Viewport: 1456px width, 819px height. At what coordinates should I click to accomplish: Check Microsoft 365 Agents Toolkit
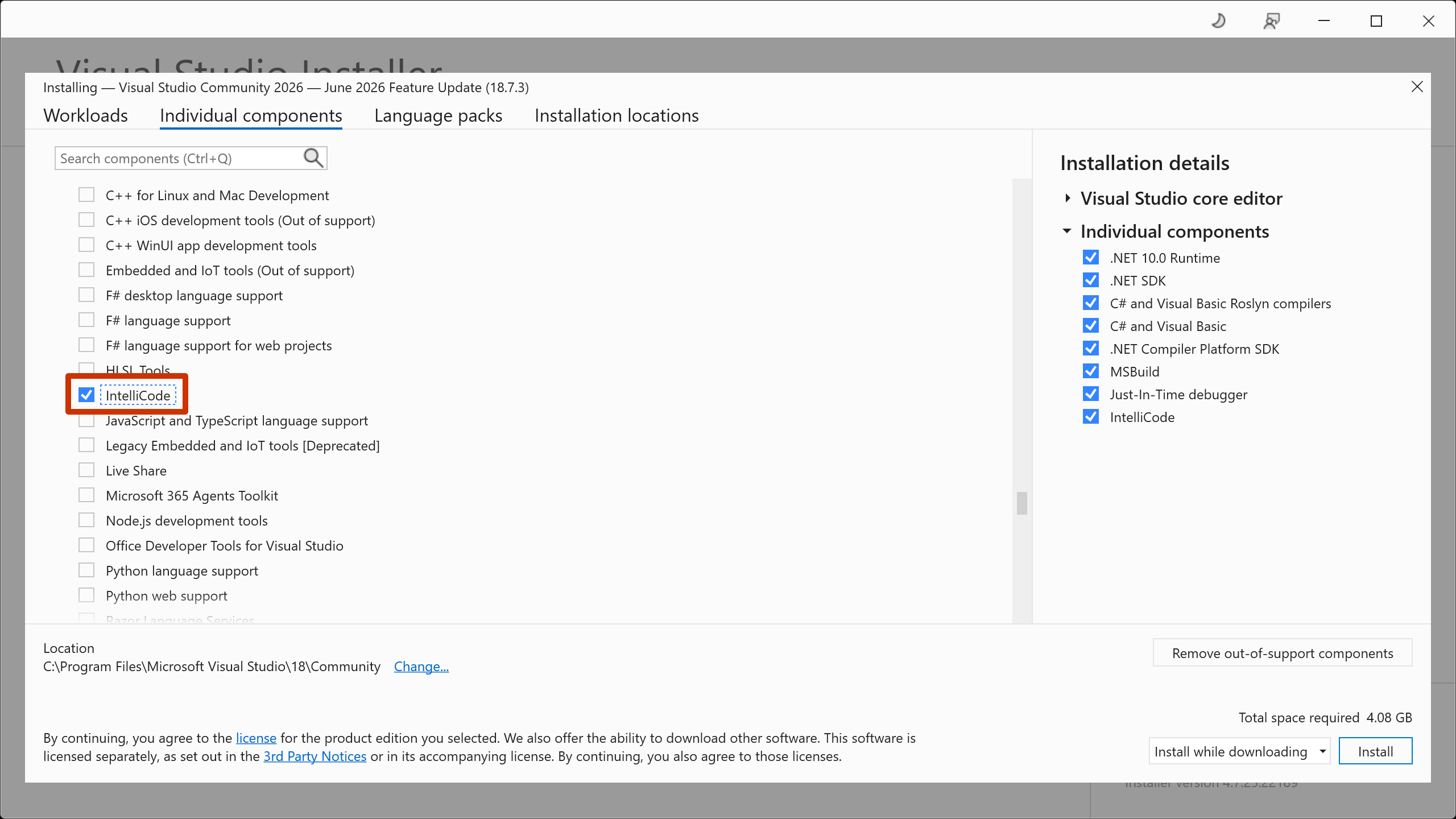[x=86, y=495]
